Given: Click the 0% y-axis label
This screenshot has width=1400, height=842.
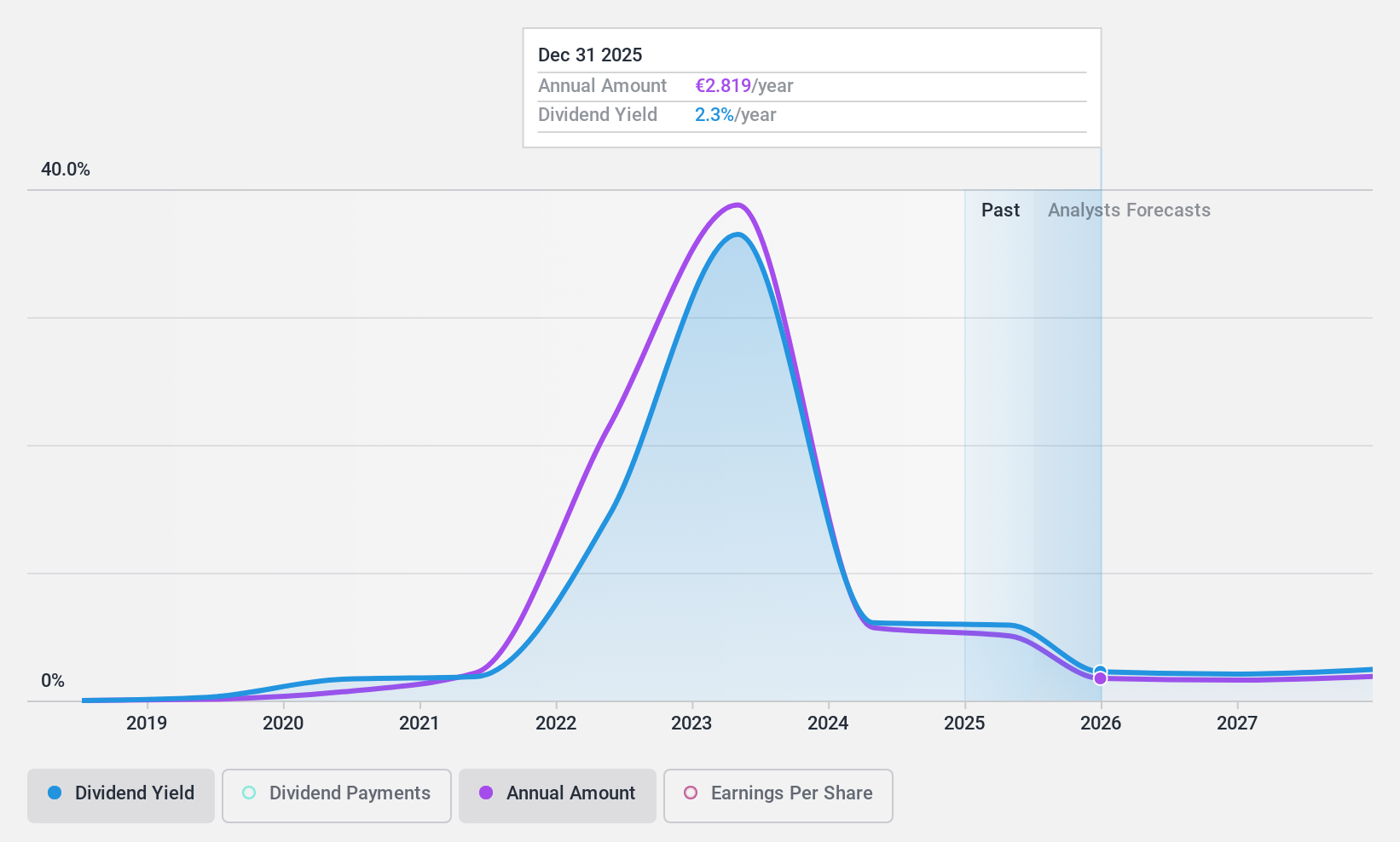Looking at the screenshot, I should [x=53, y=681].
